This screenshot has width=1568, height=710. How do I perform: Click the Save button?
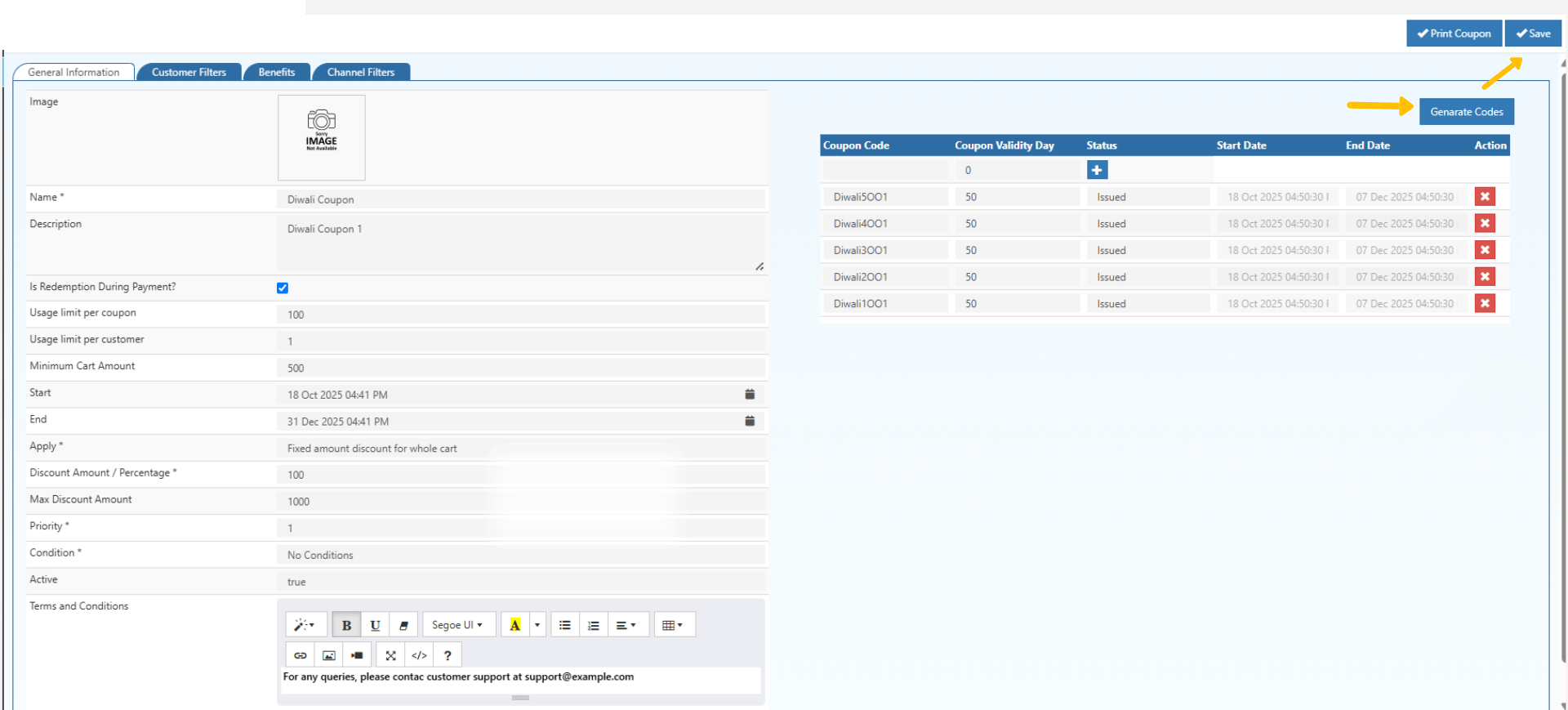coord(1533,33)
